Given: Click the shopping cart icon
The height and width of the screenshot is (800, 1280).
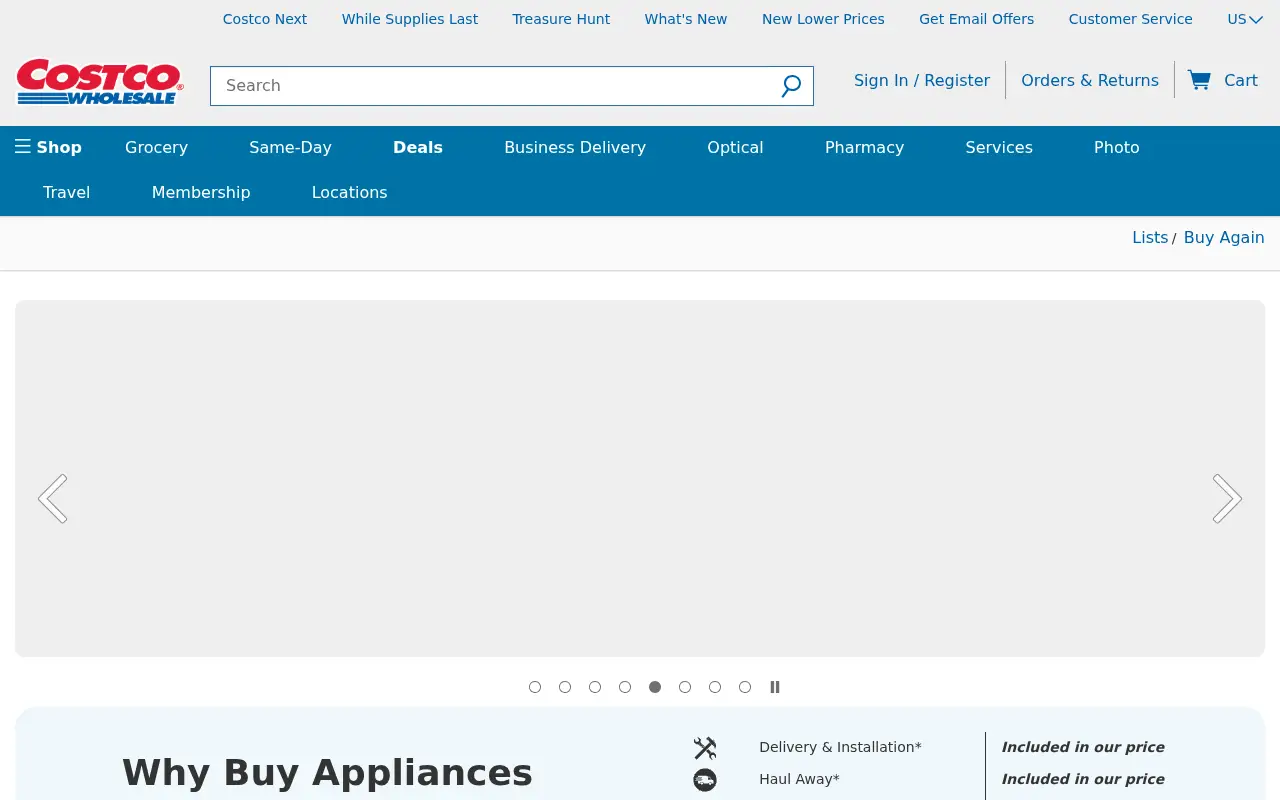Looking at the screenshot, I should pos(1199,80).
